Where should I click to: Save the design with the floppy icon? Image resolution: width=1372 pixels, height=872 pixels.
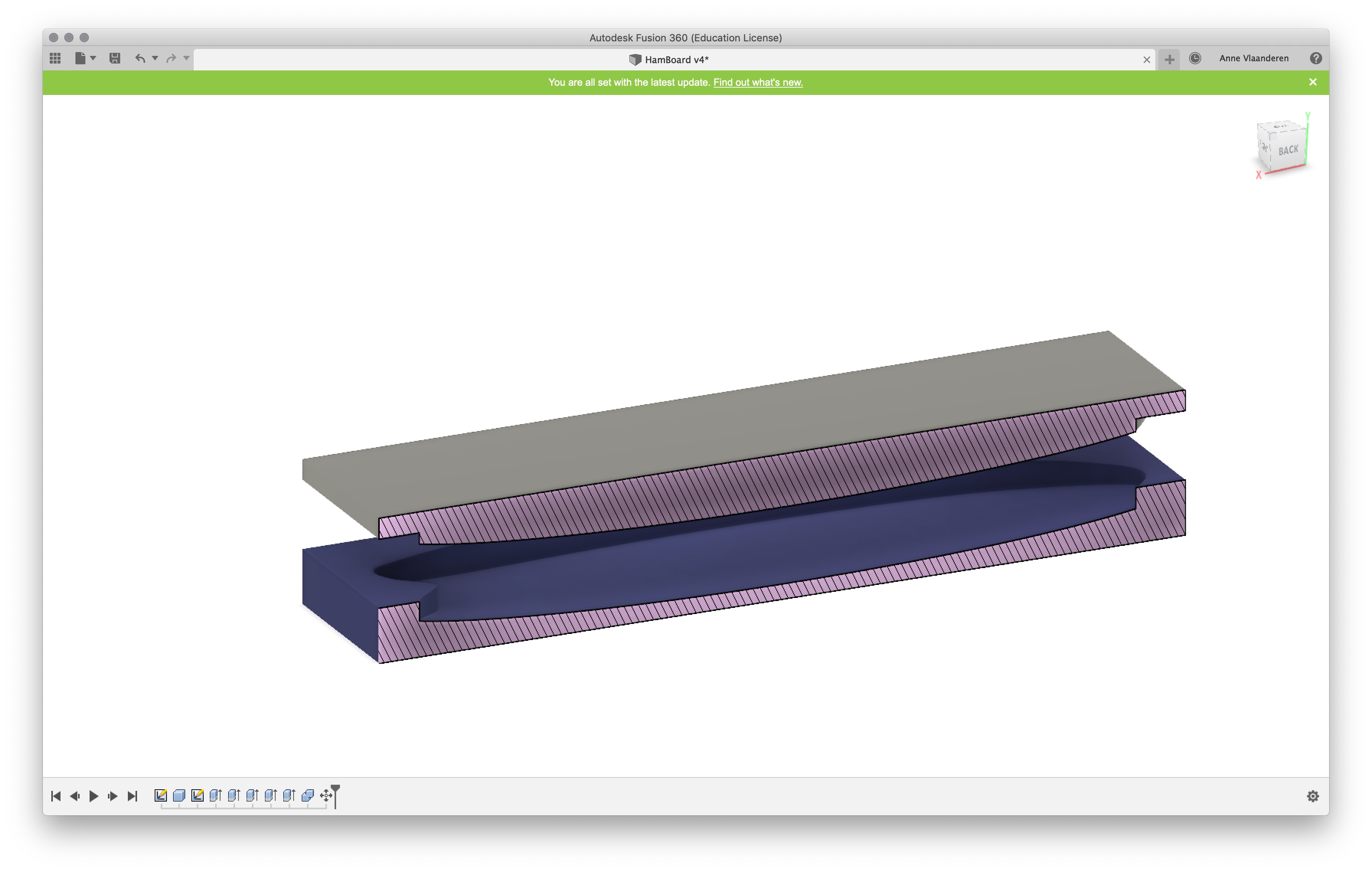pos(115,58)
